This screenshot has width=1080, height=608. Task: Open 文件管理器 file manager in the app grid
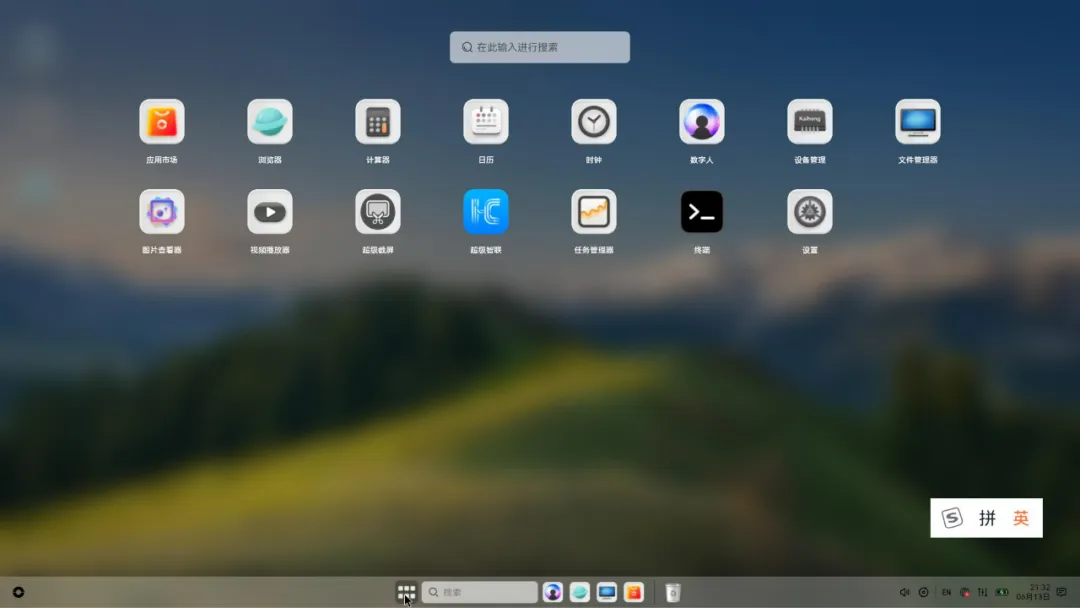[918, 122]
